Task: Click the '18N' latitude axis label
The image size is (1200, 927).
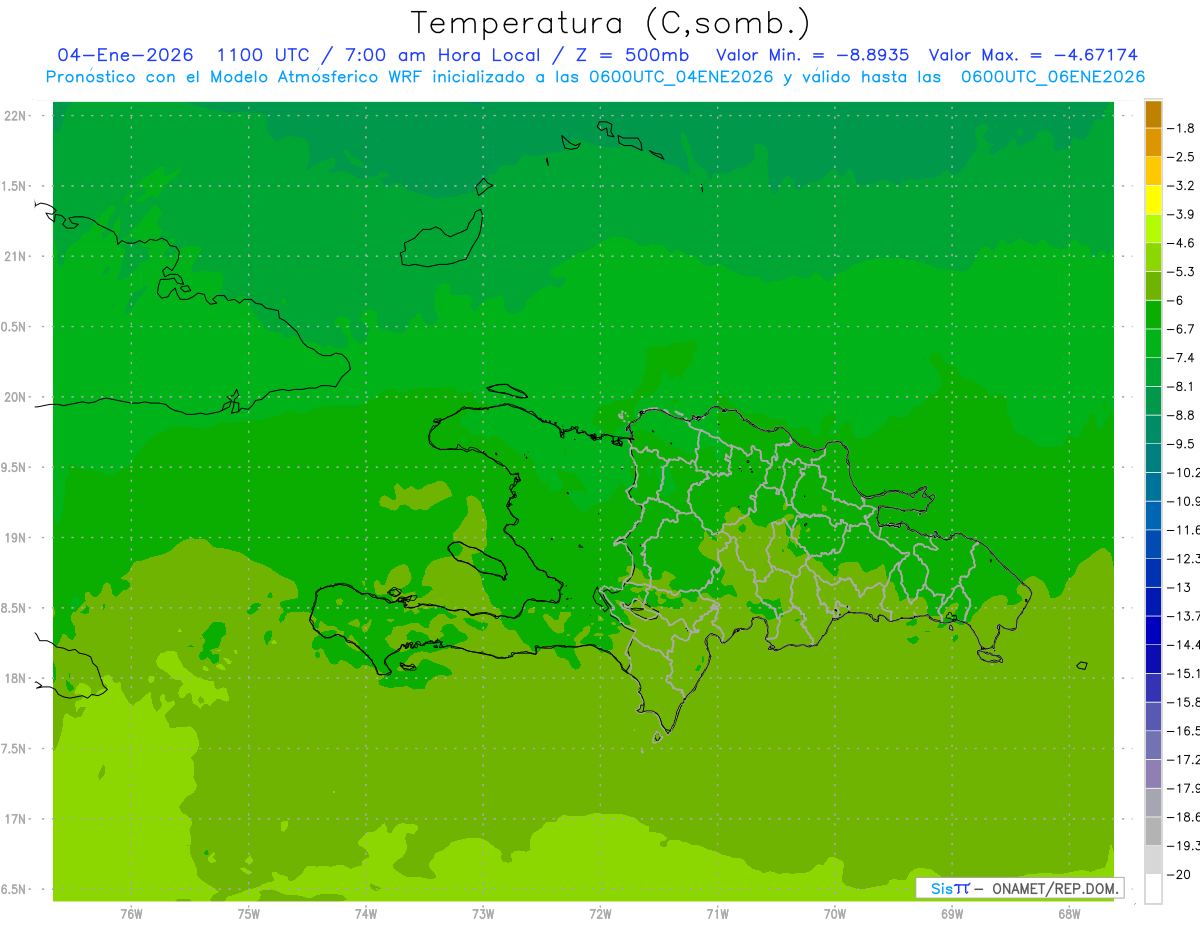Action: point(16,678)
